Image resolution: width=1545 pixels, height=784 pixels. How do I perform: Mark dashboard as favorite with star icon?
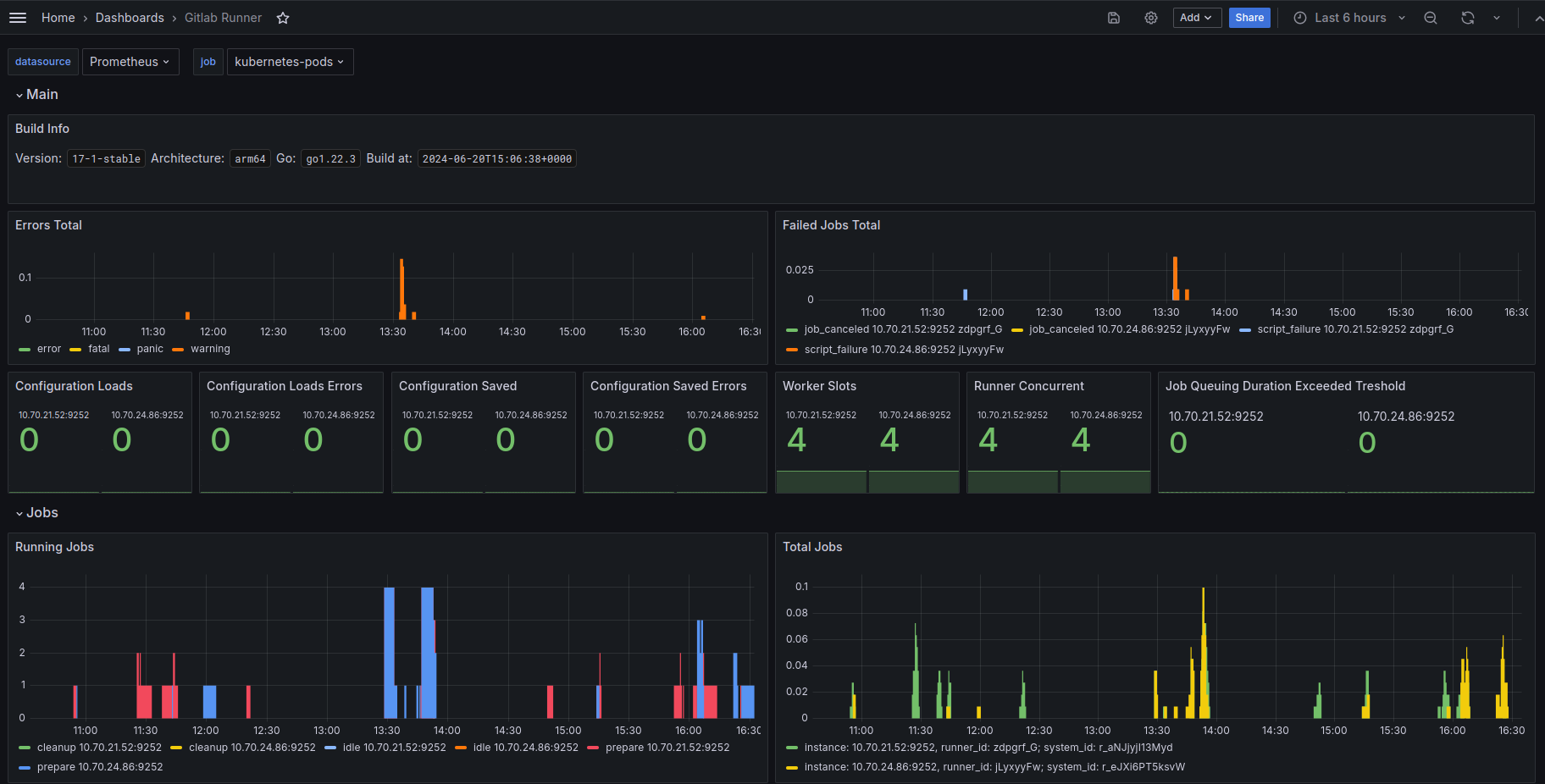coord(283,18)
